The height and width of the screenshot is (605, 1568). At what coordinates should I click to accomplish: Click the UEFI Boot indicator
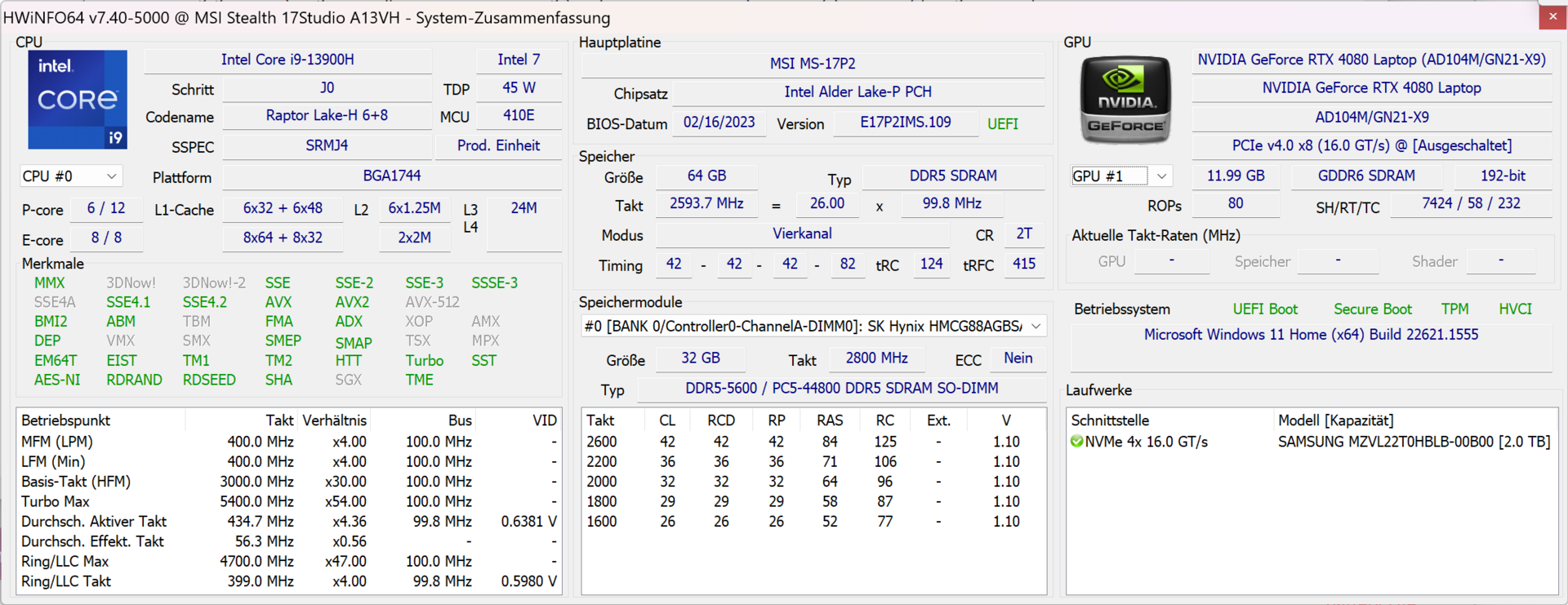pos(1265,309)
